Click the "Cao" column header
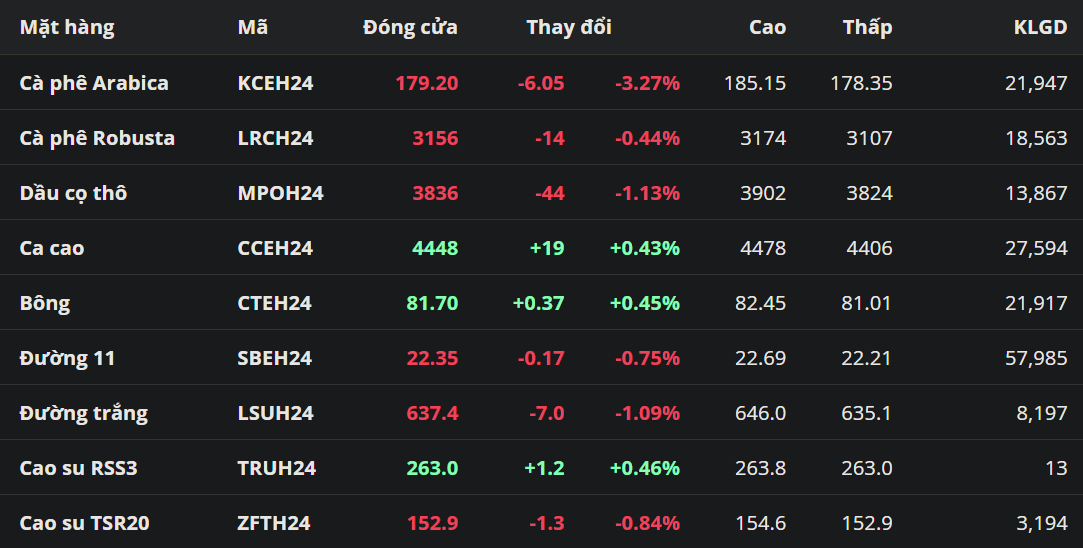Viewport: 1083px width, 548px height. coord(767,27)
